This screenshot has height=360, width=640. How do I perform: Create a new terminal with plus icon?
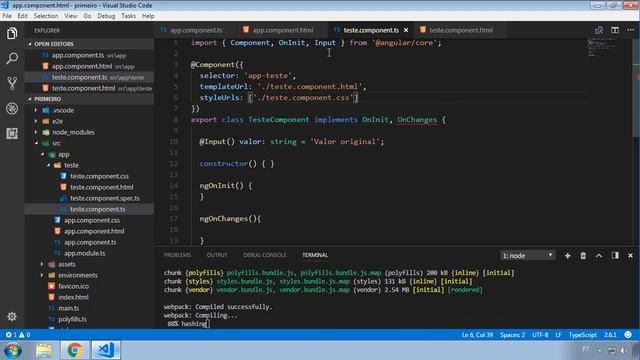[x=567, y=256]
